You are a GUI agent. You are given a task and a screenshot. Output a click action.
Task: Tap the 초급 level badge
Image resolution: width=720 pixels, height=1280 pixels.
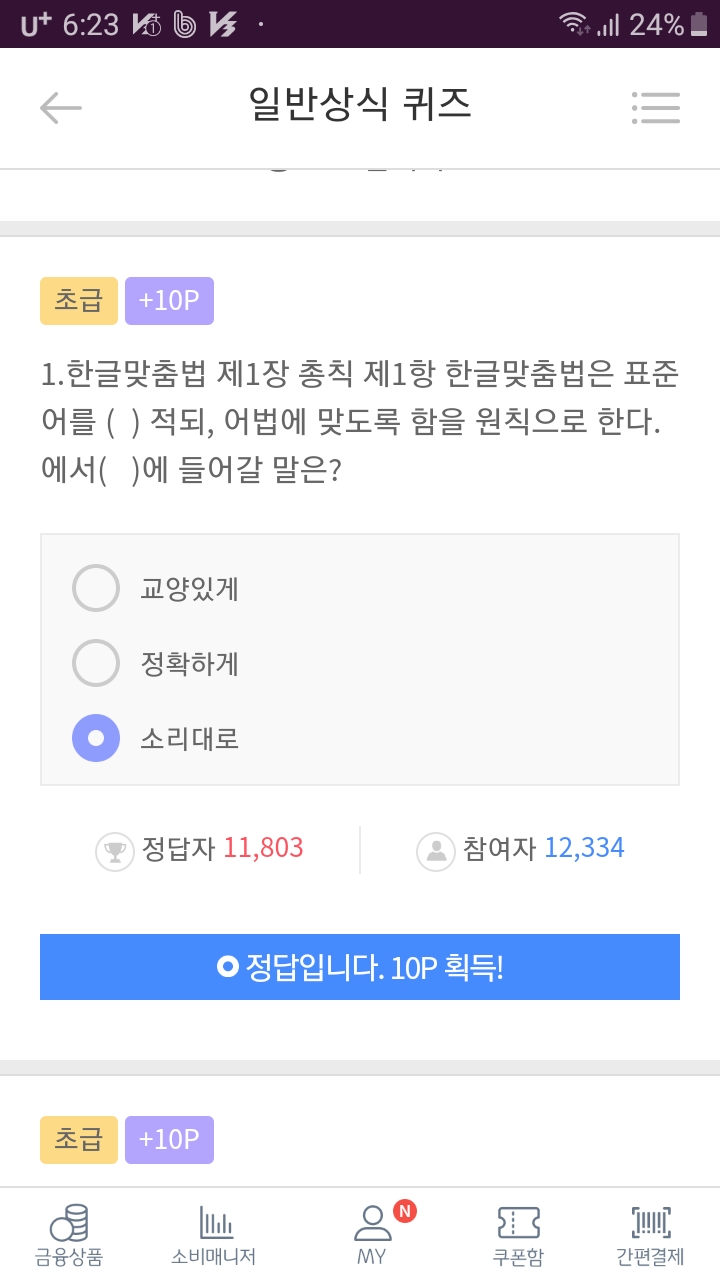click(79, 301)
